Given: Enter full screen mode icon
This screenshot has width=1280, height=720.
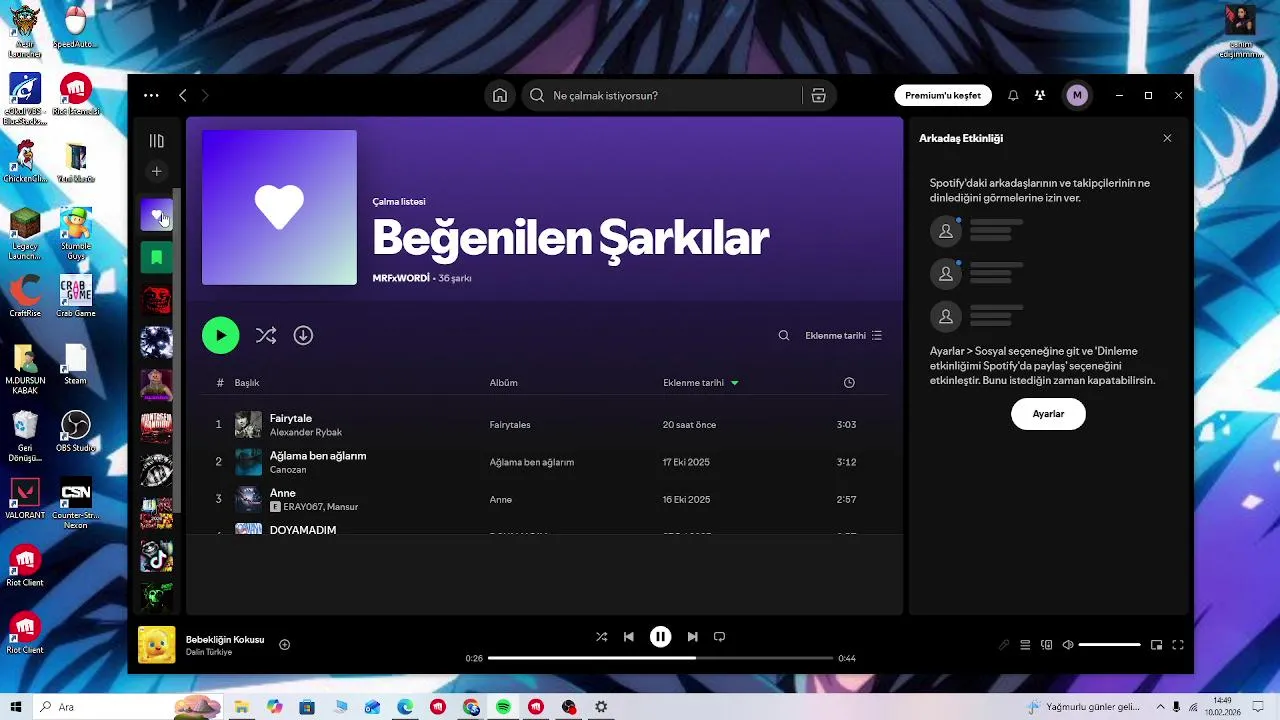Looking at the screenshot, I should click(x=1178, y=645).
